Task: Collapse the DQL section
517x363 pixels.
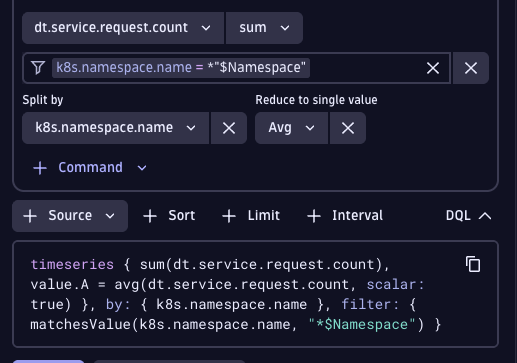Action: [468, 216]
